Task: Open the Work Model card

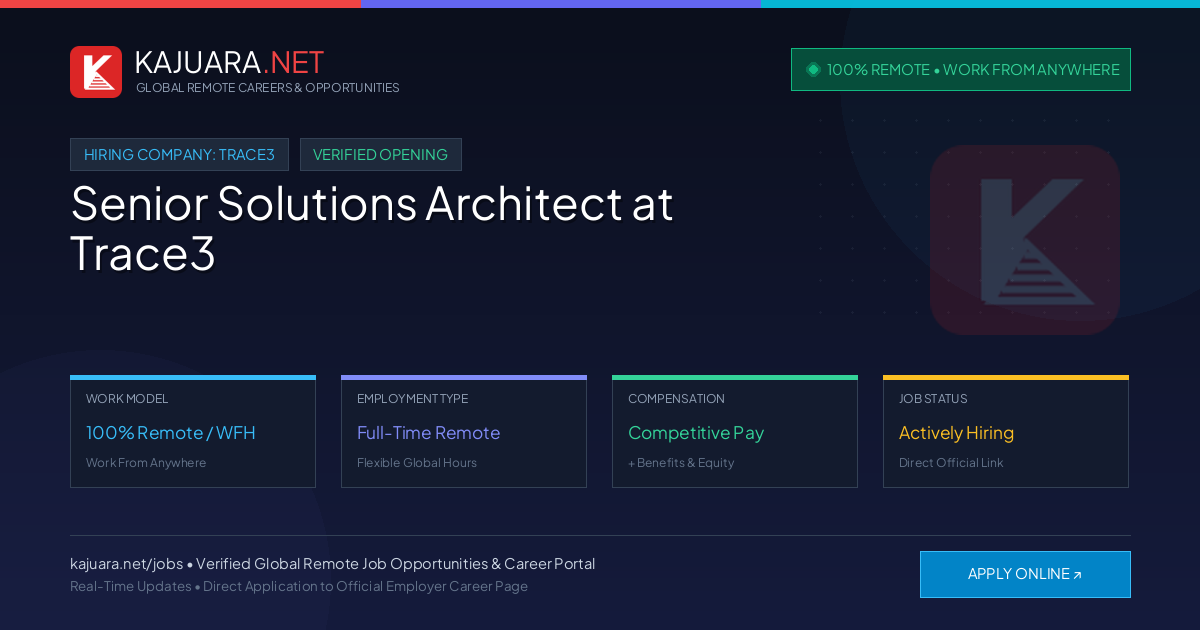Action: click(x=193, y=432)
